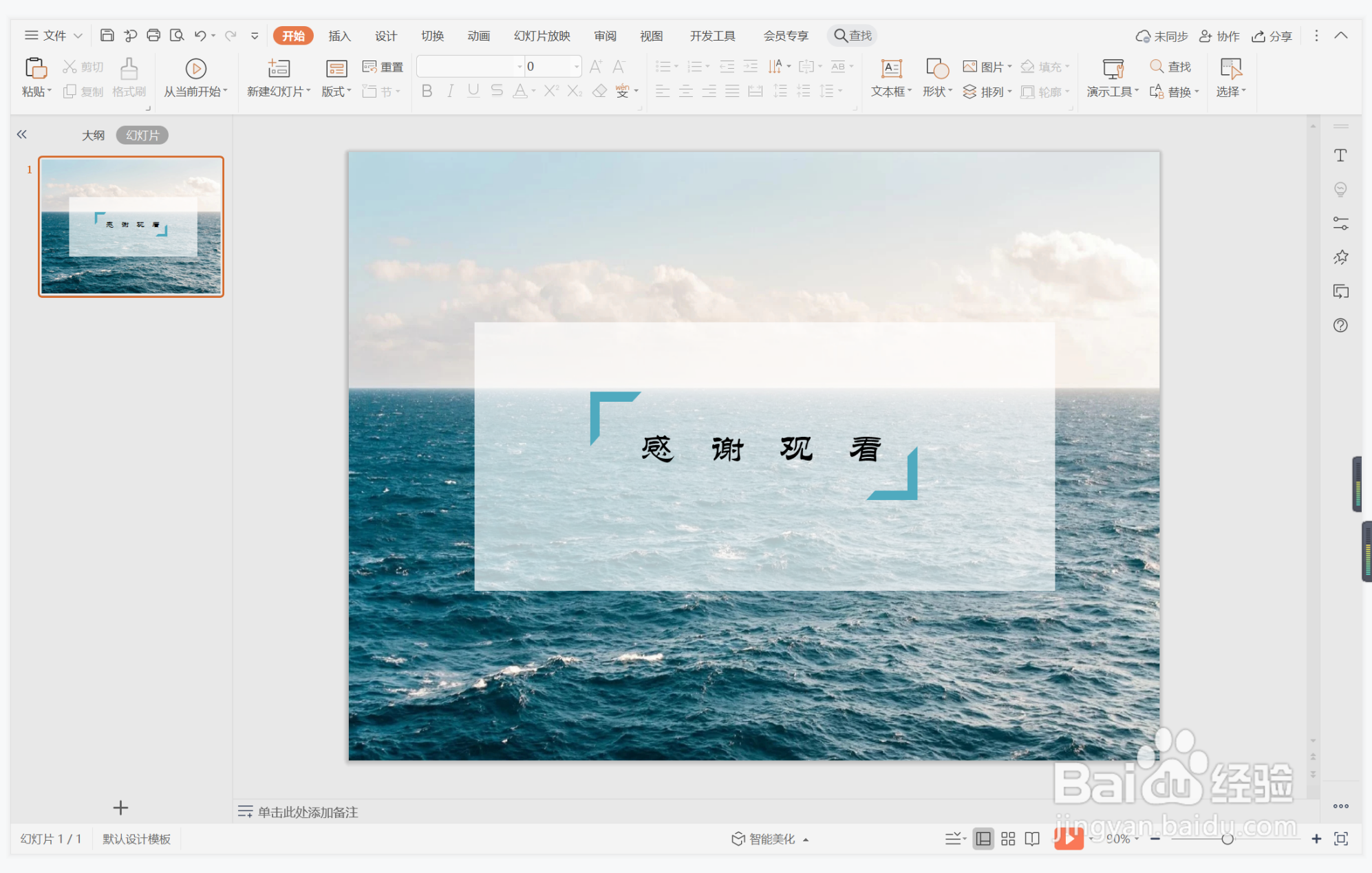The height and width of the screenshot is (873, 1372).
Task: Switch to reading view in status bar
Action: click(1032, 839)
